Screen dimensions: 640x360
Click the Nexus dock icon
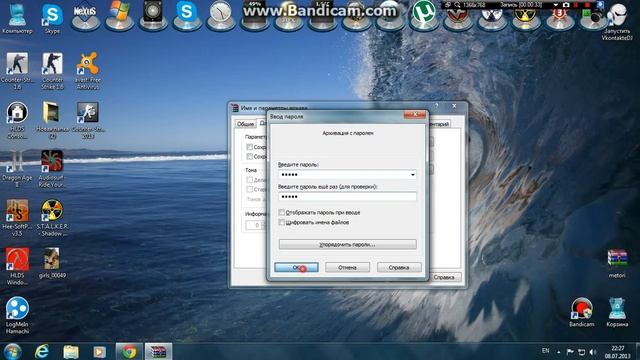tap(84, 16)
